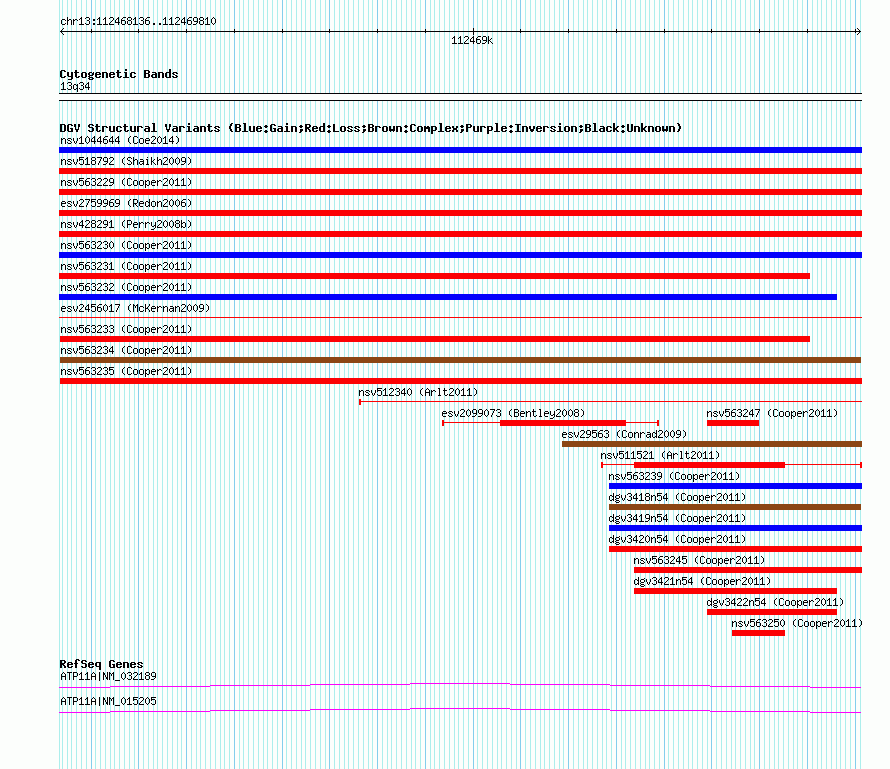Open nsv563231 (Cooper2011) variant label

(x=126, y=266)
